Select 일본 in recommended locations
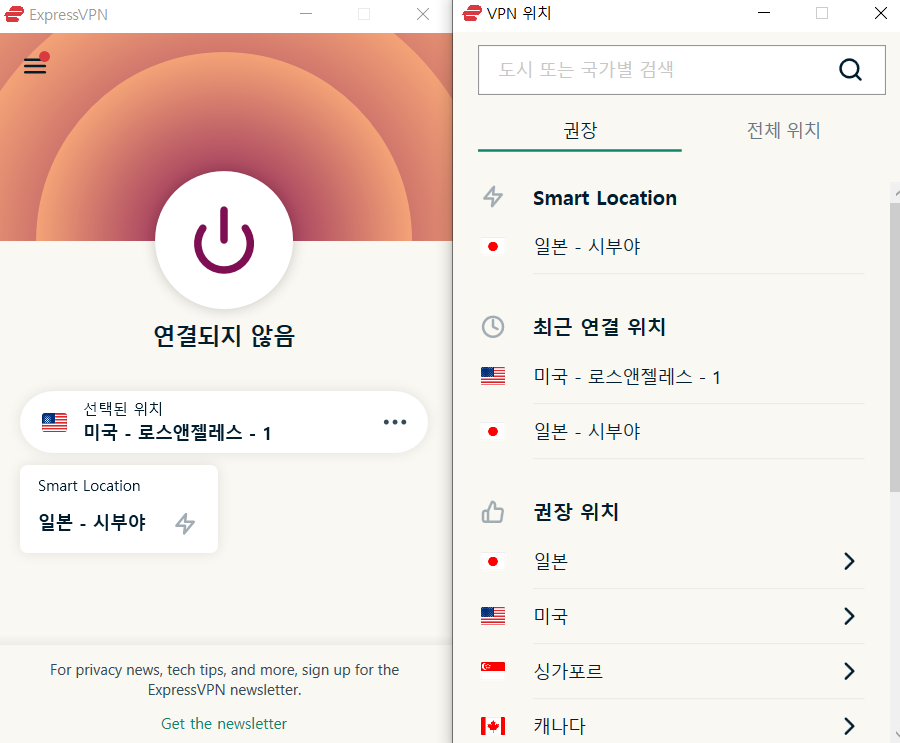Viewport: 900px width, 743px height. pyautogui.click(x=672, y=561)
